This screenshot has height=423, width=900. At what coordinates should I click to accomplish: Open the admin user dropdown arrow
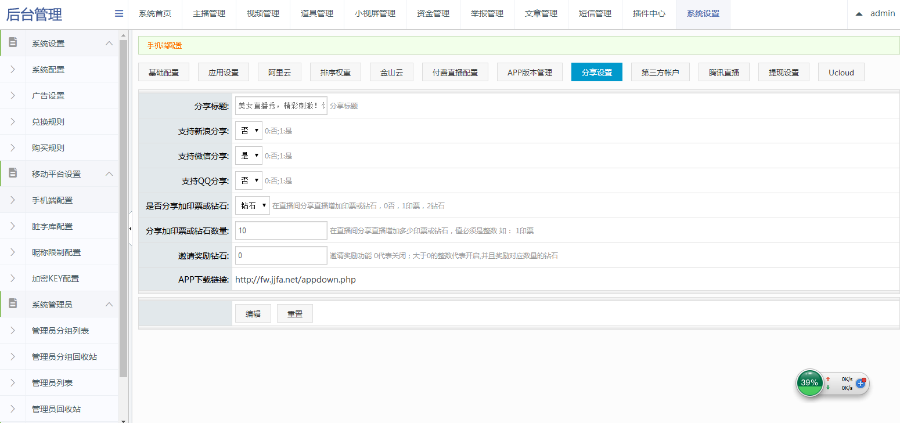pos(859,14)
